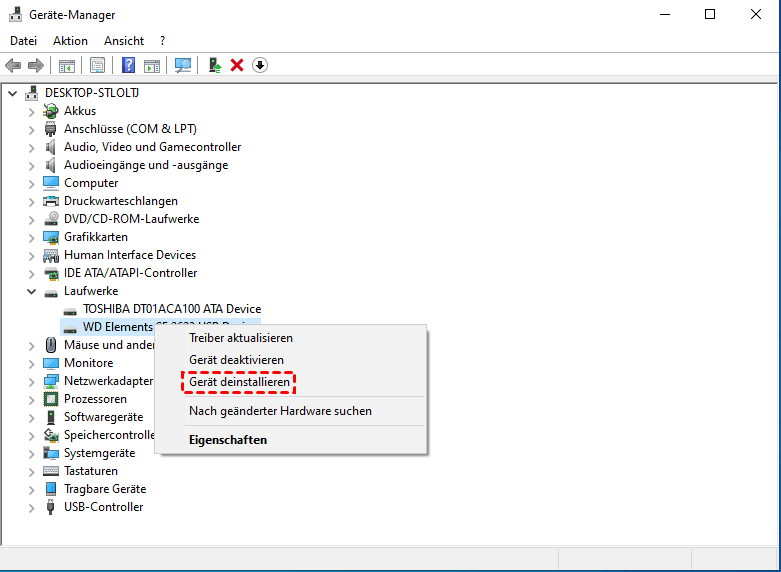781x572 pixels.
Task: Open the ? help menu
Action: click(x=162, y=41)
